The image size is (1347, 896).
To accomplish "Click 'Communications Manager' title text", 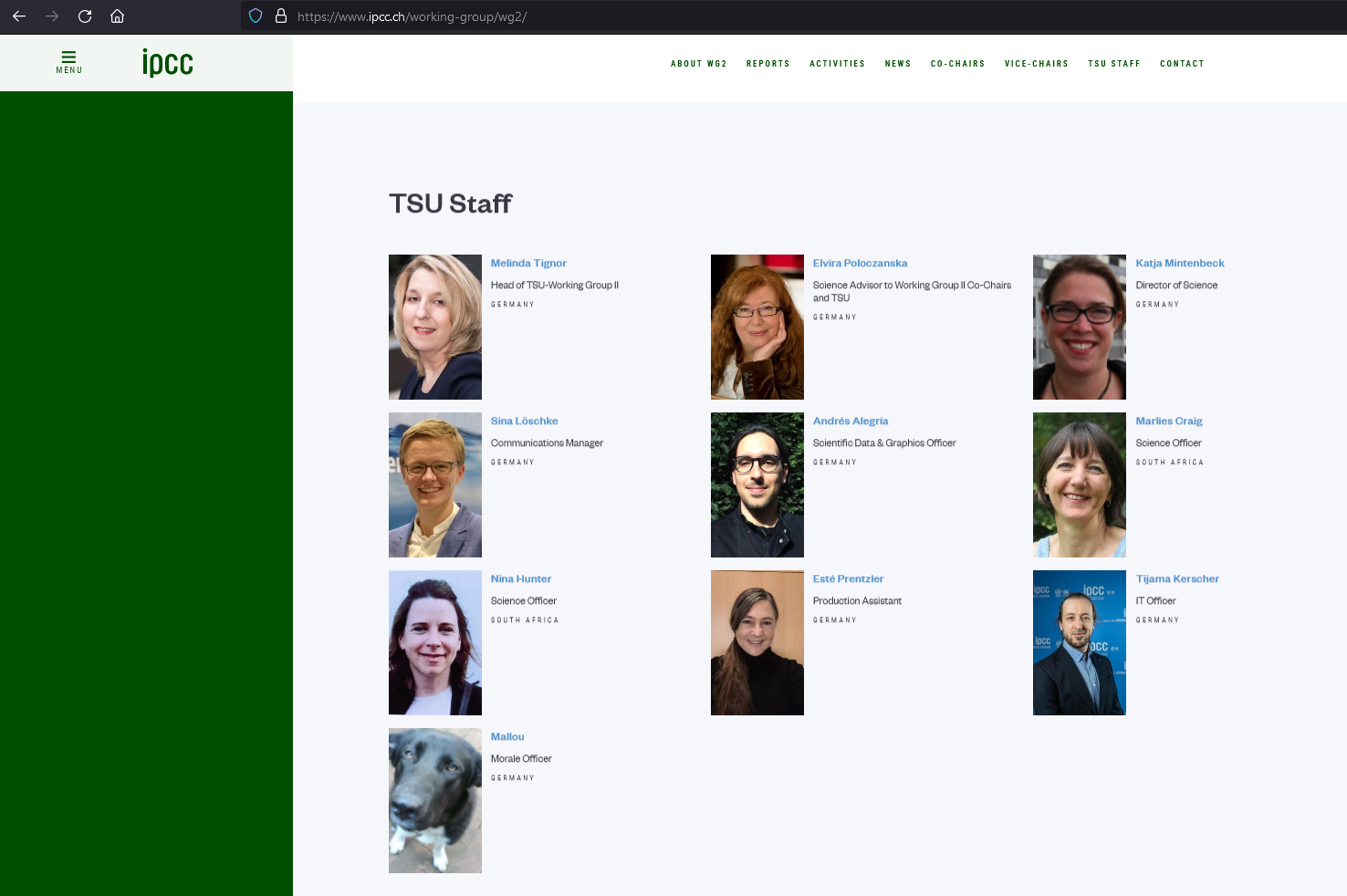I will click(547, 443).
